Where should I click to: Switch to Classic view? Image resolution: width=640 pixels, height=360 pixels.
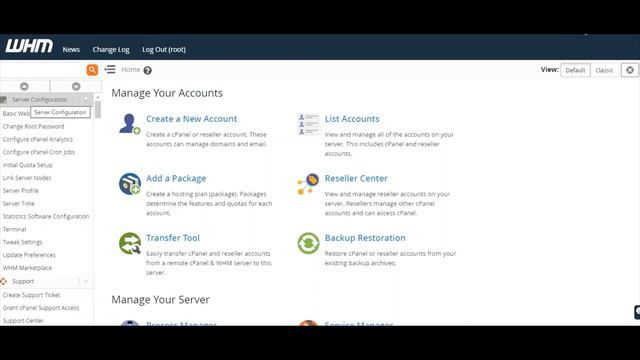click(604, 70)
